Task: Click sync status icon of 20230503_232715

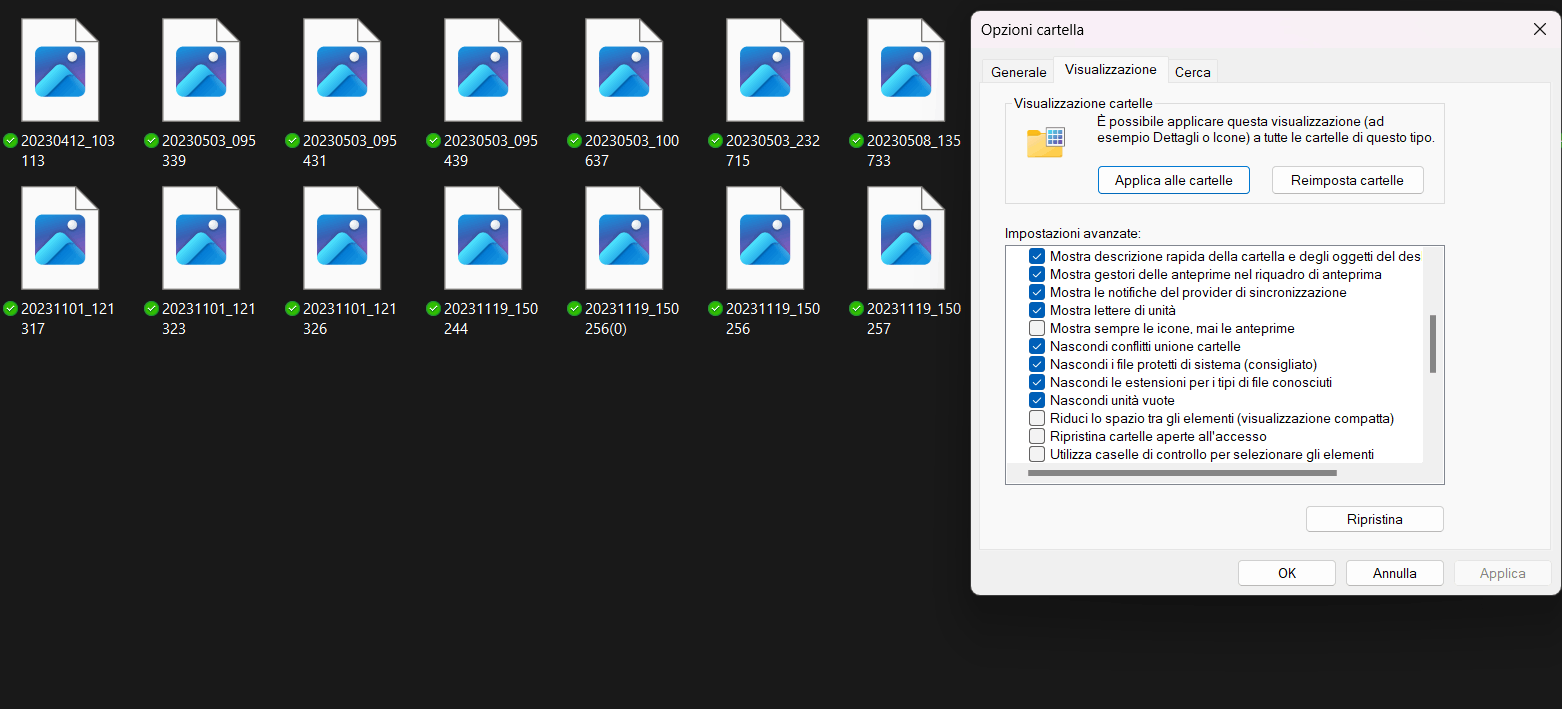Action: (x=716, y=141)
